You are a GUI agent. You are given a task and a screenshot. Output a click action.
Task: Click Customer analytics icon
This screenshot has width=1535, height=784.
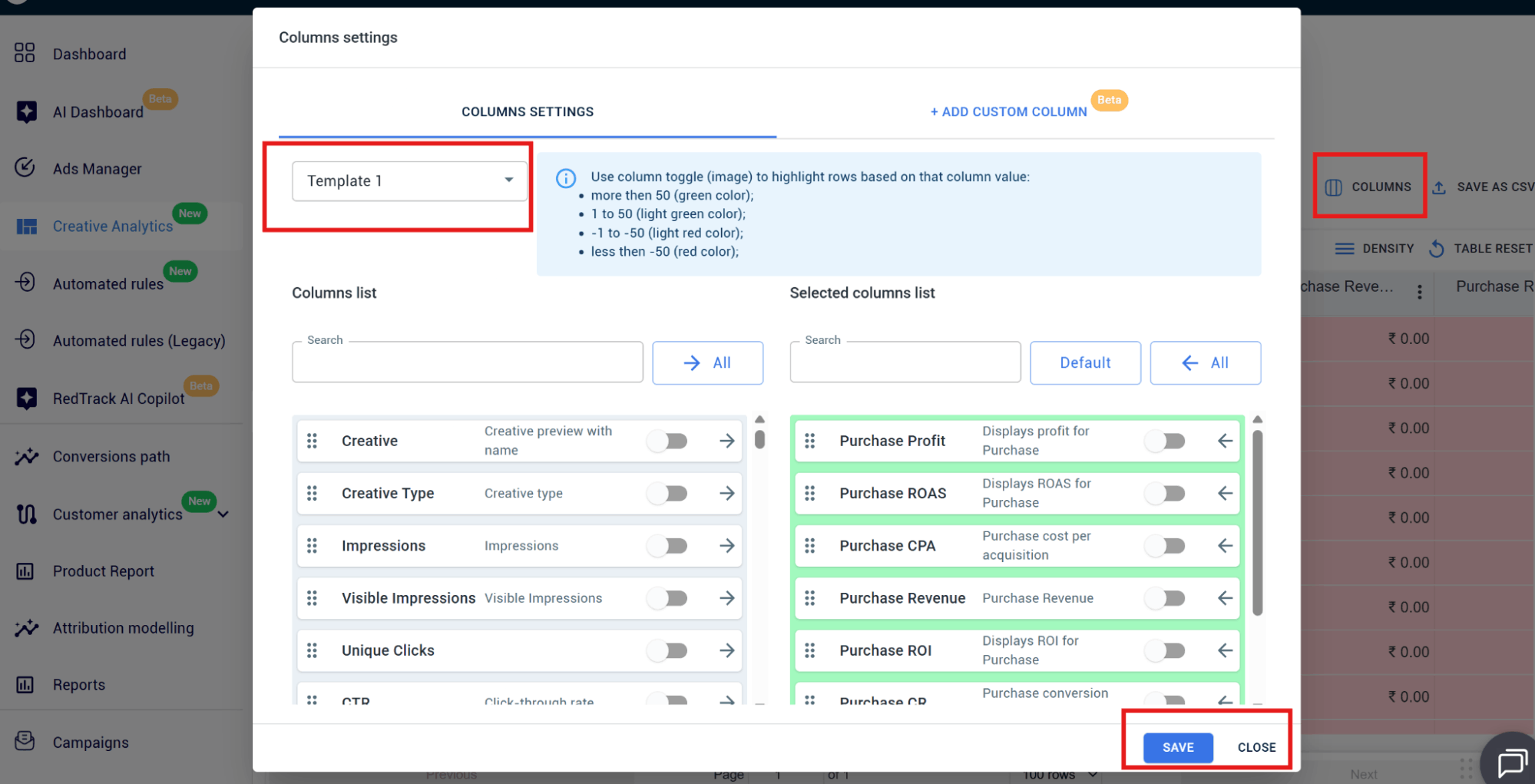tap(26, 513)
